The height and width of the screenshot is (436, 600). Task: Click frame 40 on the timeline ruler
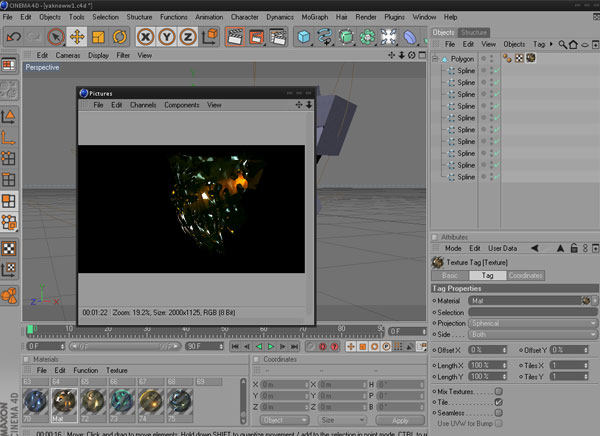pyautogui.click(x=186, y=329)
